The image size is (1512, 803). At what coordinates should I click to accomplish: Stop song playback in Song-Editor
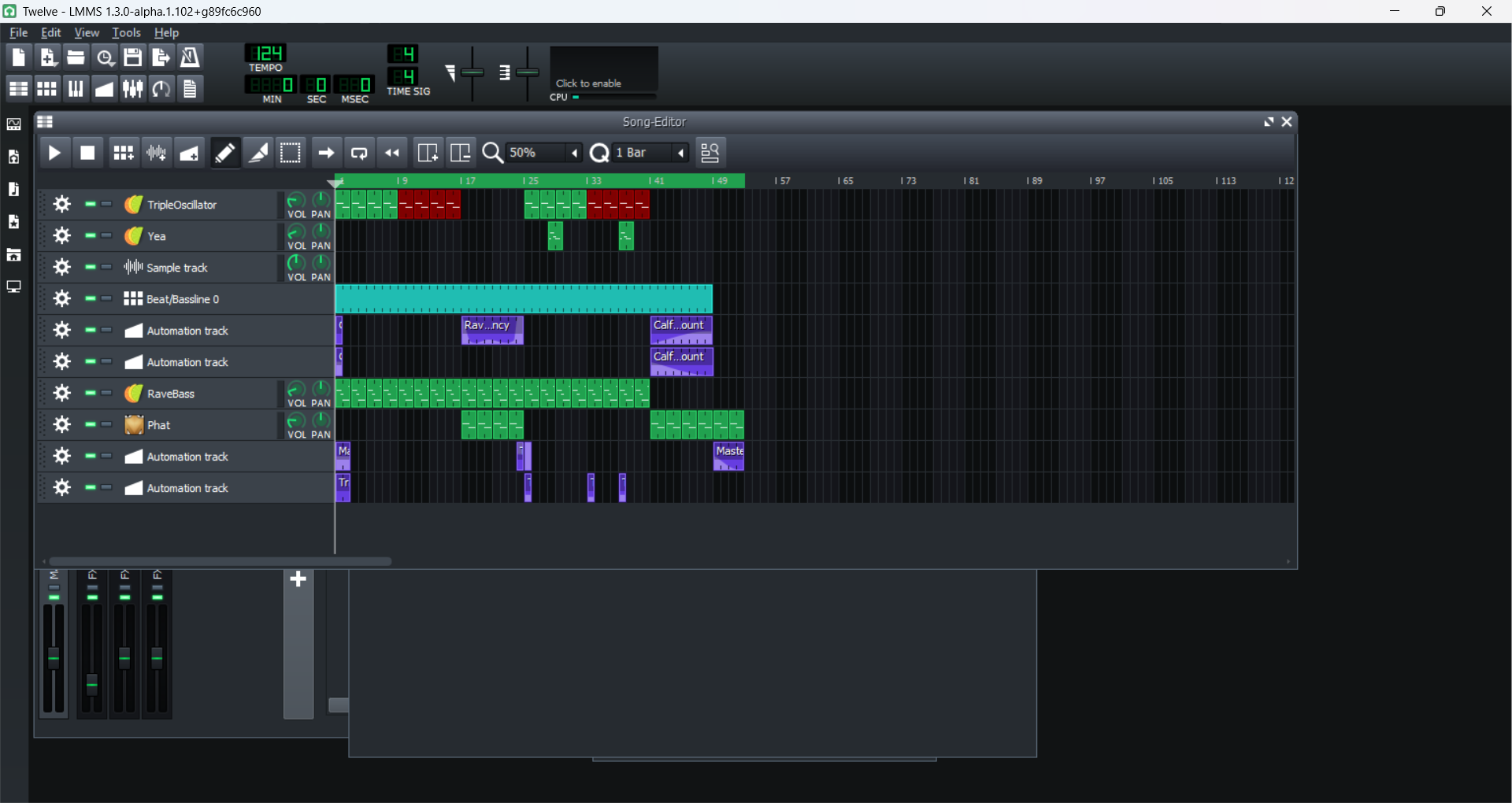coord(88,153)
